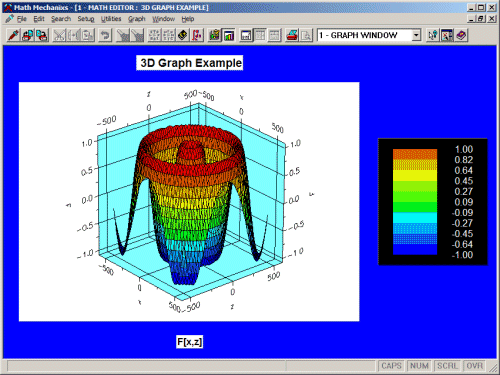Select the integral function icon
Viewport: 500px width, 375px height.
[x=197, y=35]
